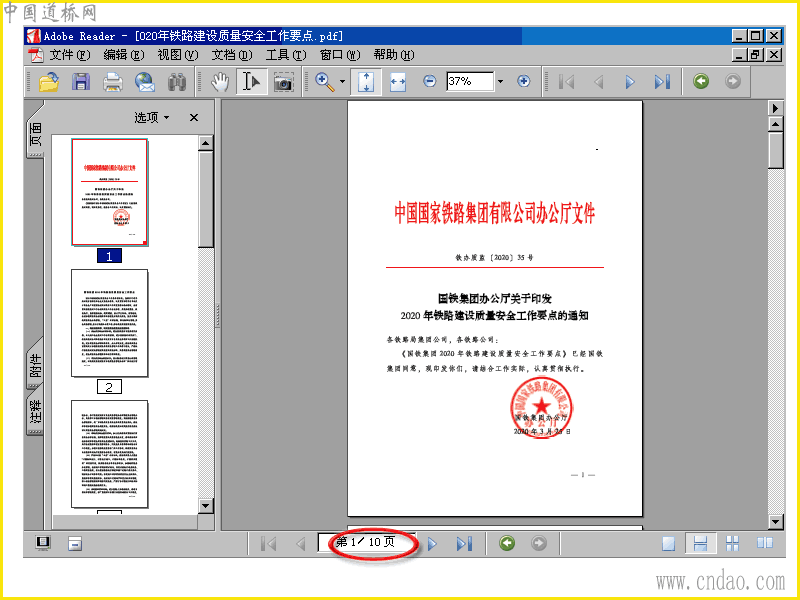
Task: Switch to Continuous page layout
Action: [701, 544]
